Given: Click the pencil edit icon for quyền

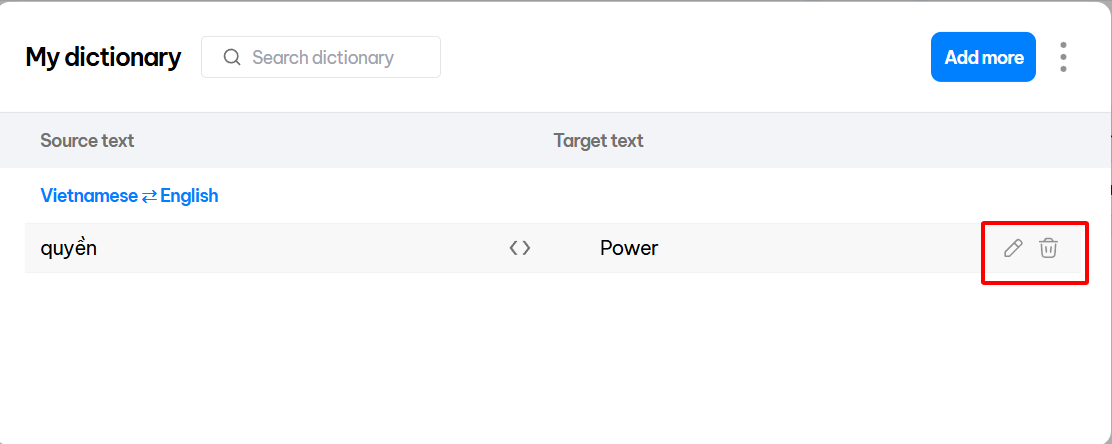Looking at the screenshot, I should (x=1013, y=248).
